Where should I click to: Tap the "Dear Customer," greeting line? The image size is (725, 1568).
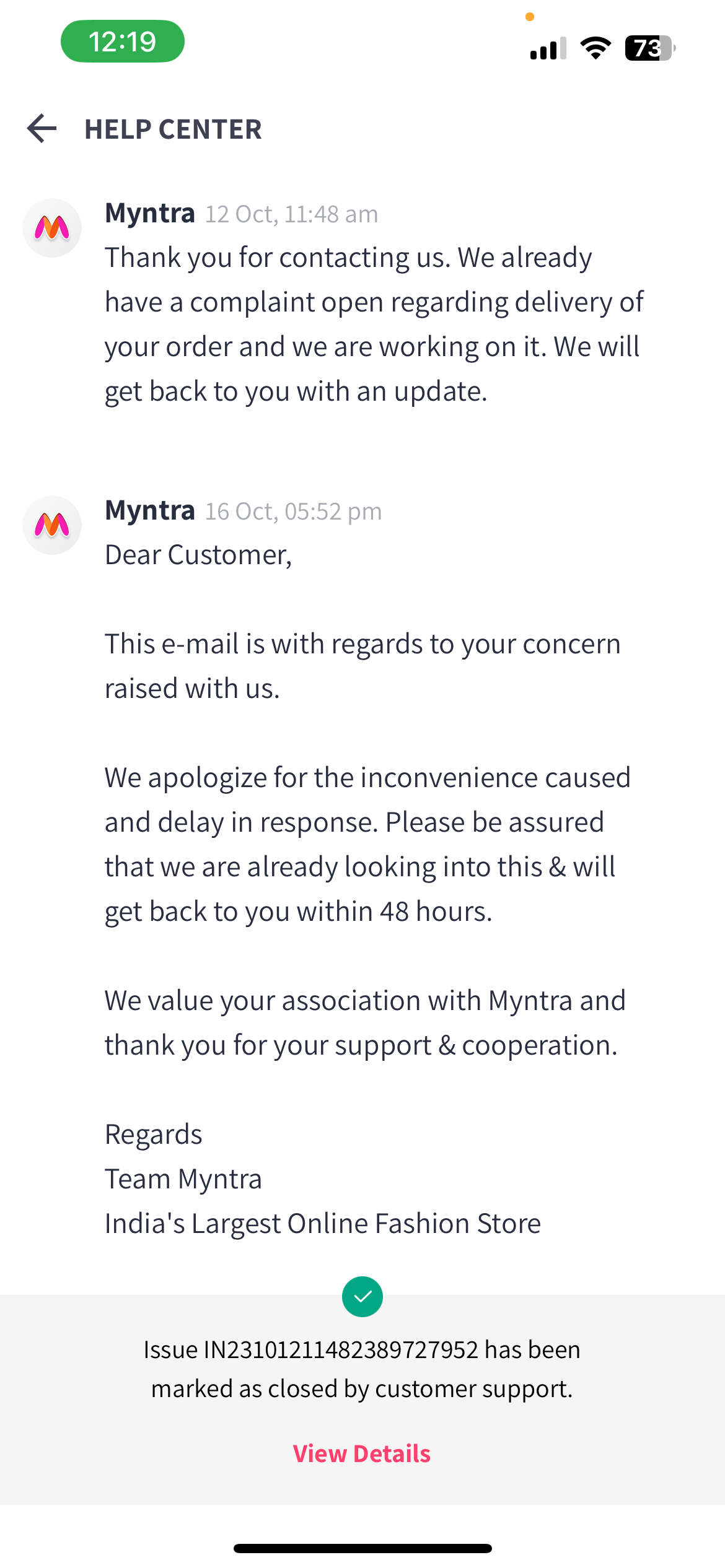(x=198, y=555)
